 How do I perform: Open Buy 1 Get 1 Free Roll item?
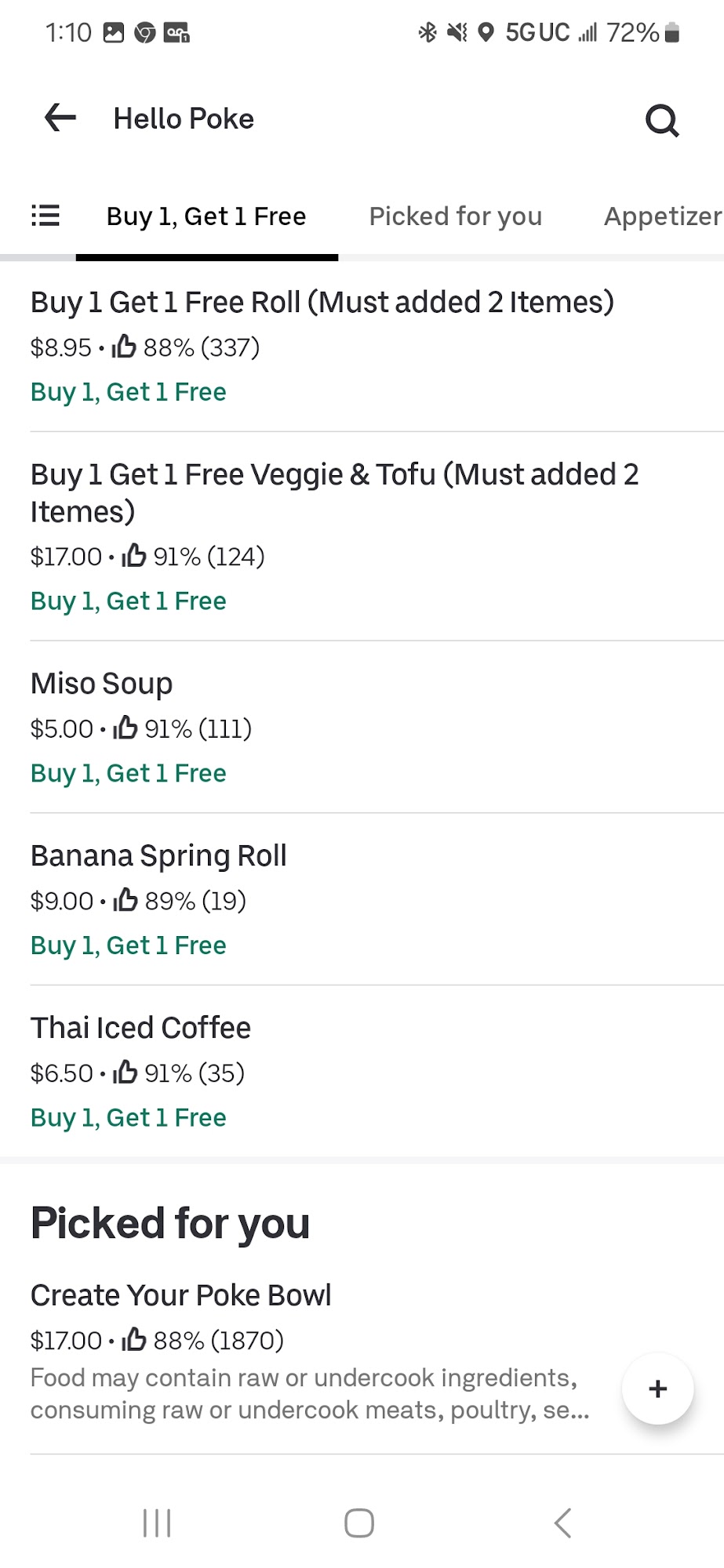click(322, 303)
